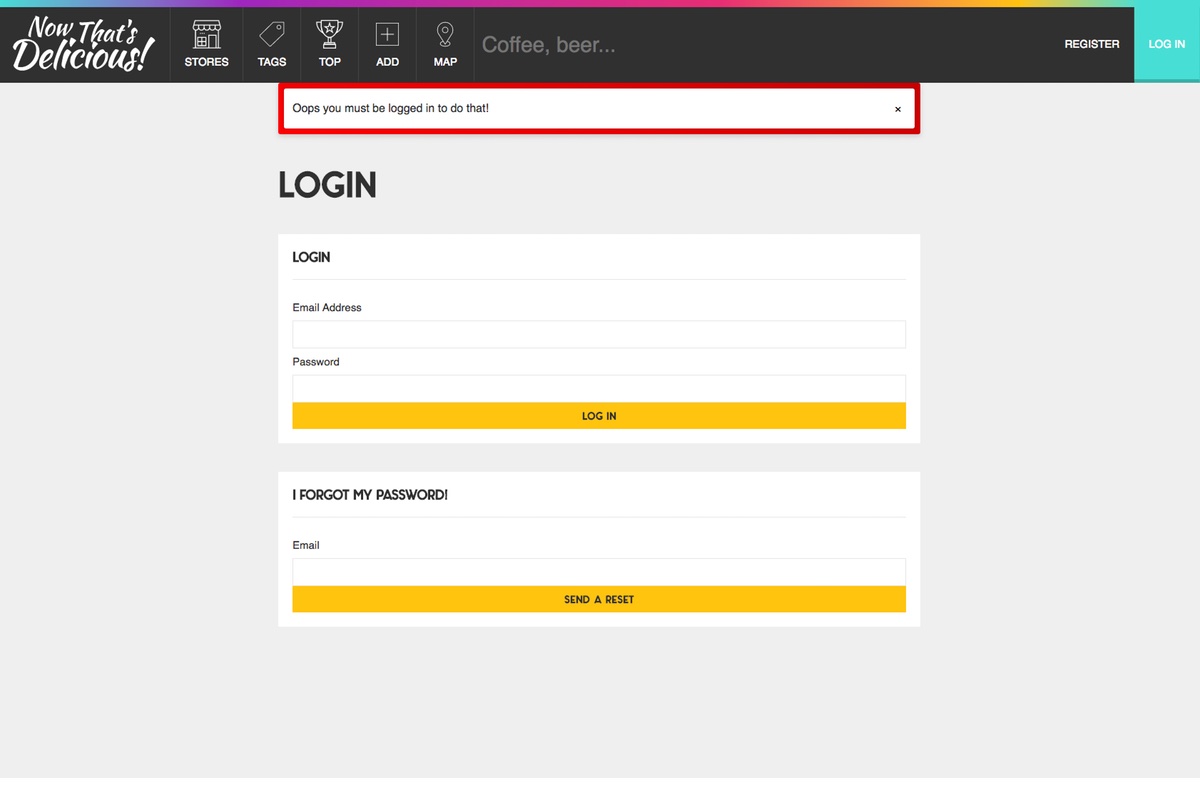1200x800 pixels.
Task: Dismiss the logged-in warning with the × icon
Action: [x=897, y=109]
